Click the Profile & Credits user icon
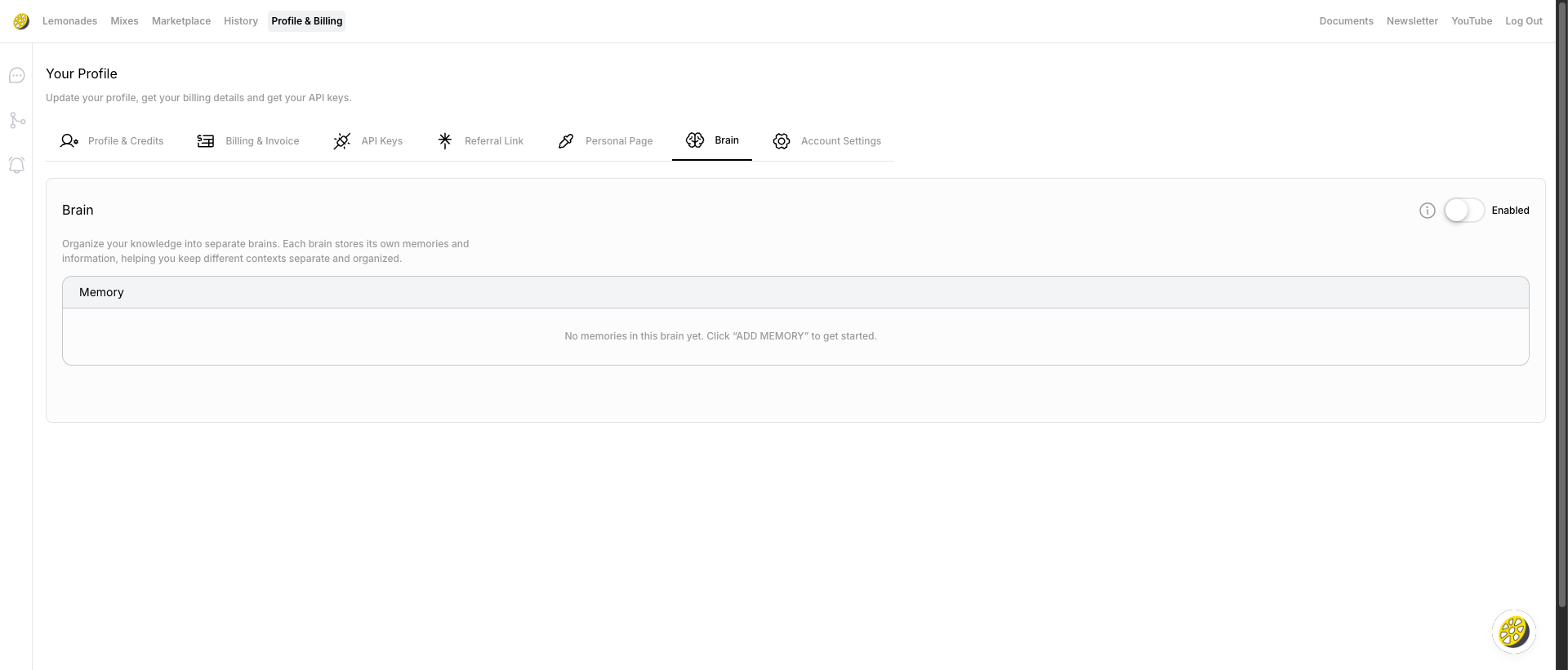 pos(69,141)
